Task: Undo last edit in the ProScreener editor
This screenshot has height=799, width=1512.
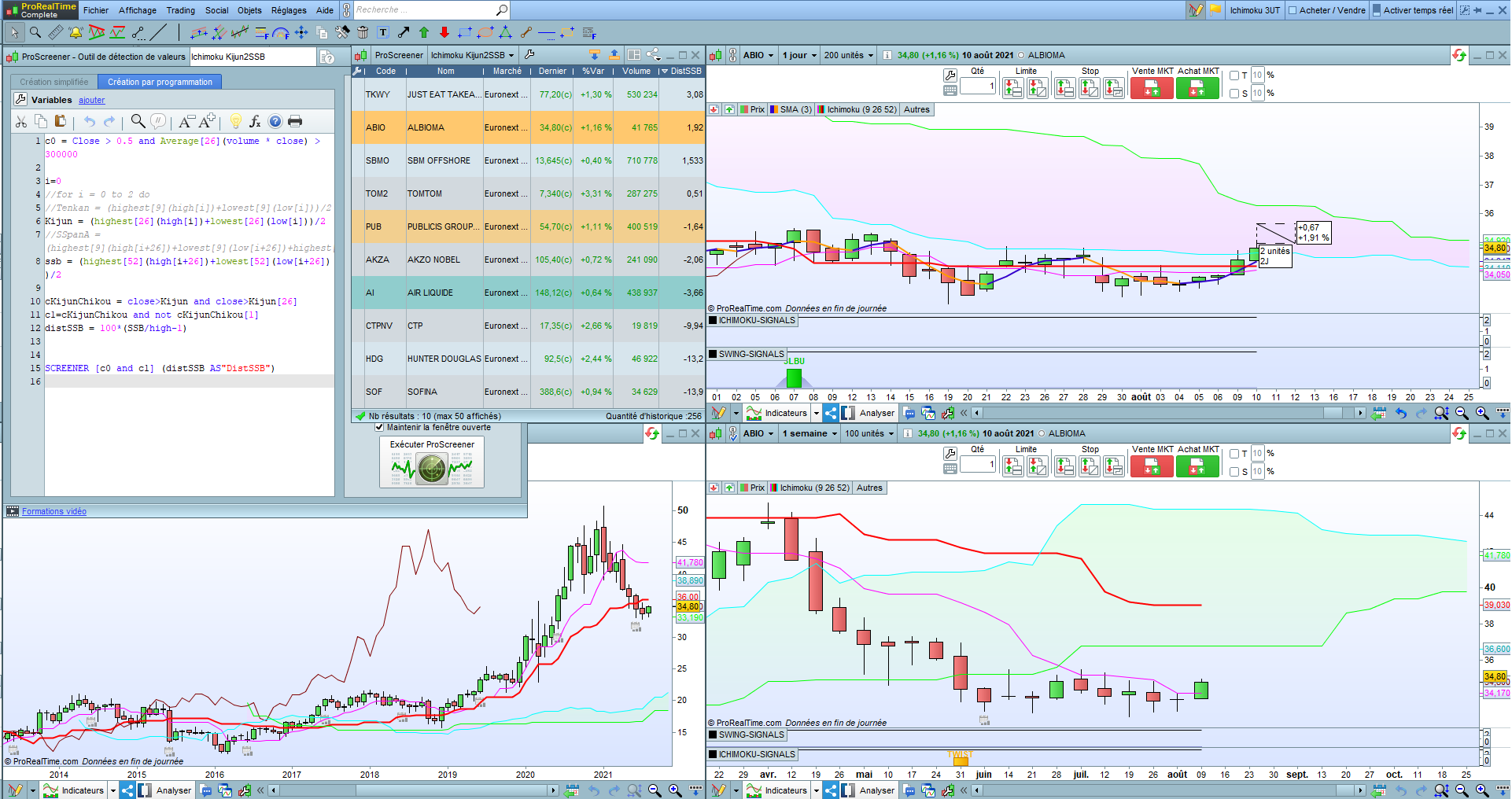Action: coord(90,121)
